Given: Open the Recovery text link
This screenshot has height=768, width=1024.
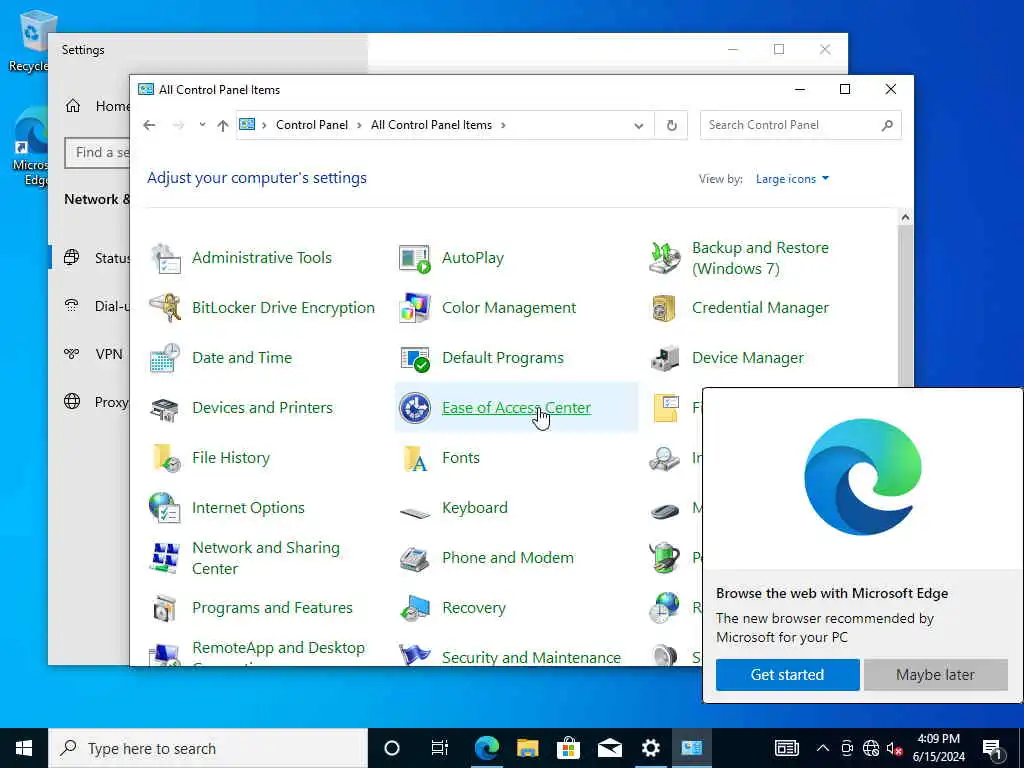Looking at the screenshot, I should pos(473,608).
